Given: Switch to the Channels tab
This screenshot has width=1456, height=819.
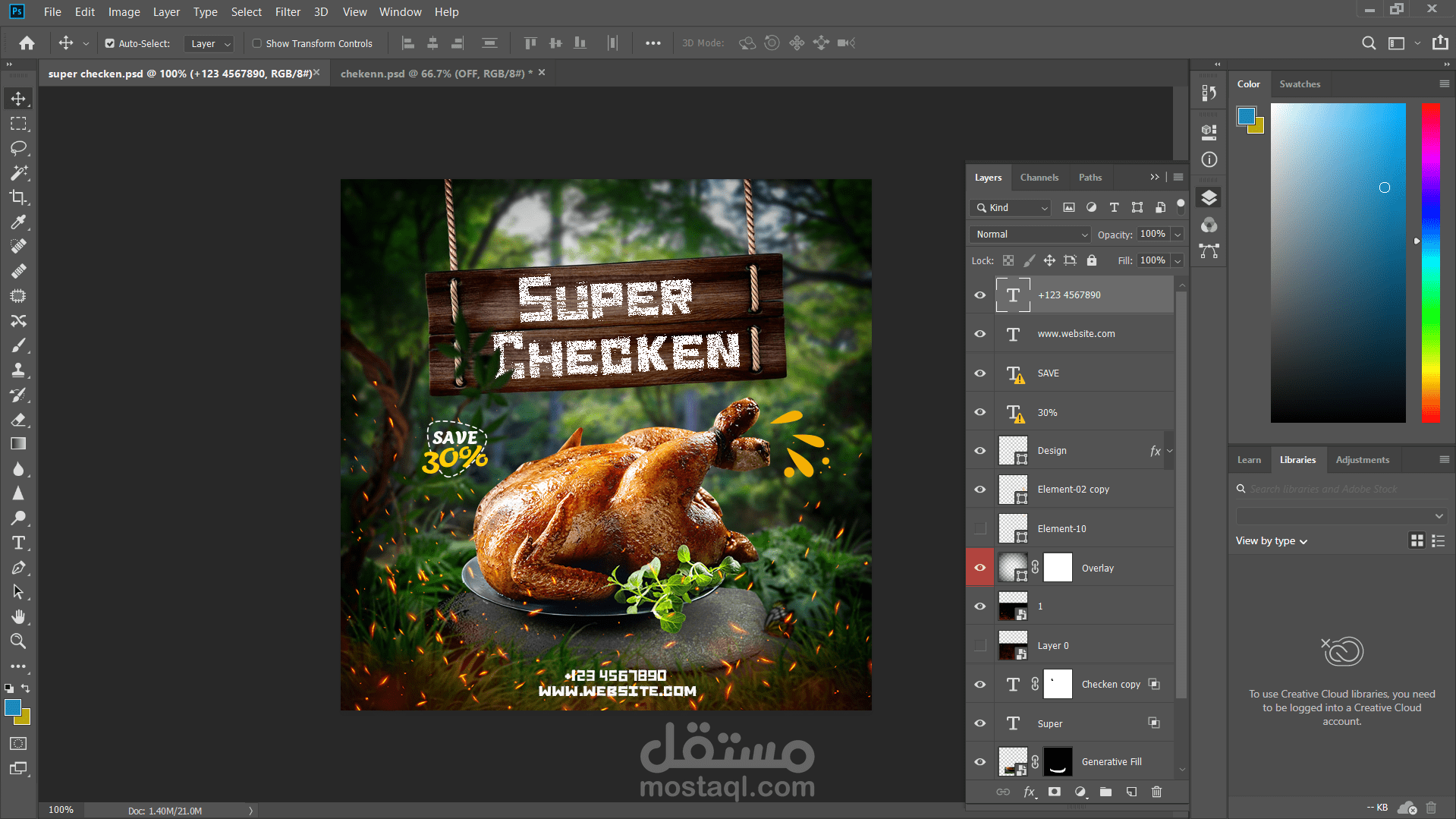Looking at the screenshot, I should [x=1039, y=178].
